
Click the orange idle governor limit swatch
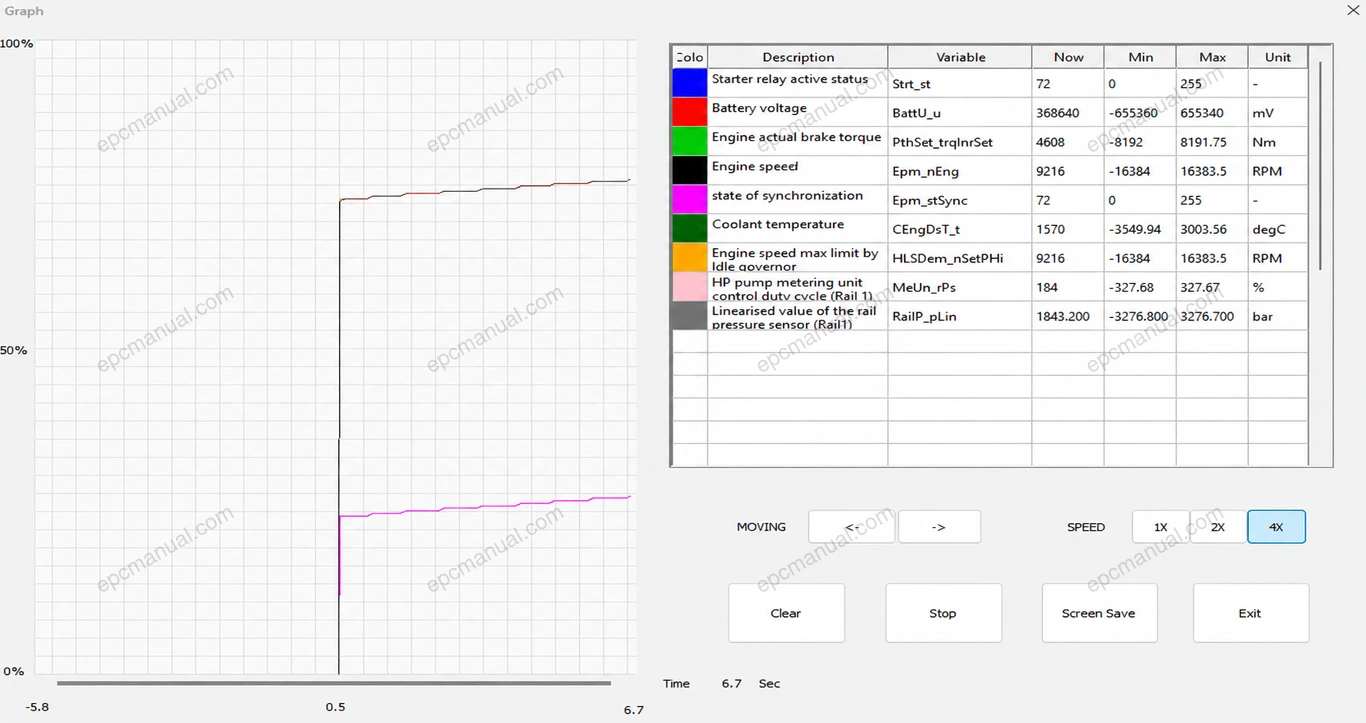(x=690, y=257)
